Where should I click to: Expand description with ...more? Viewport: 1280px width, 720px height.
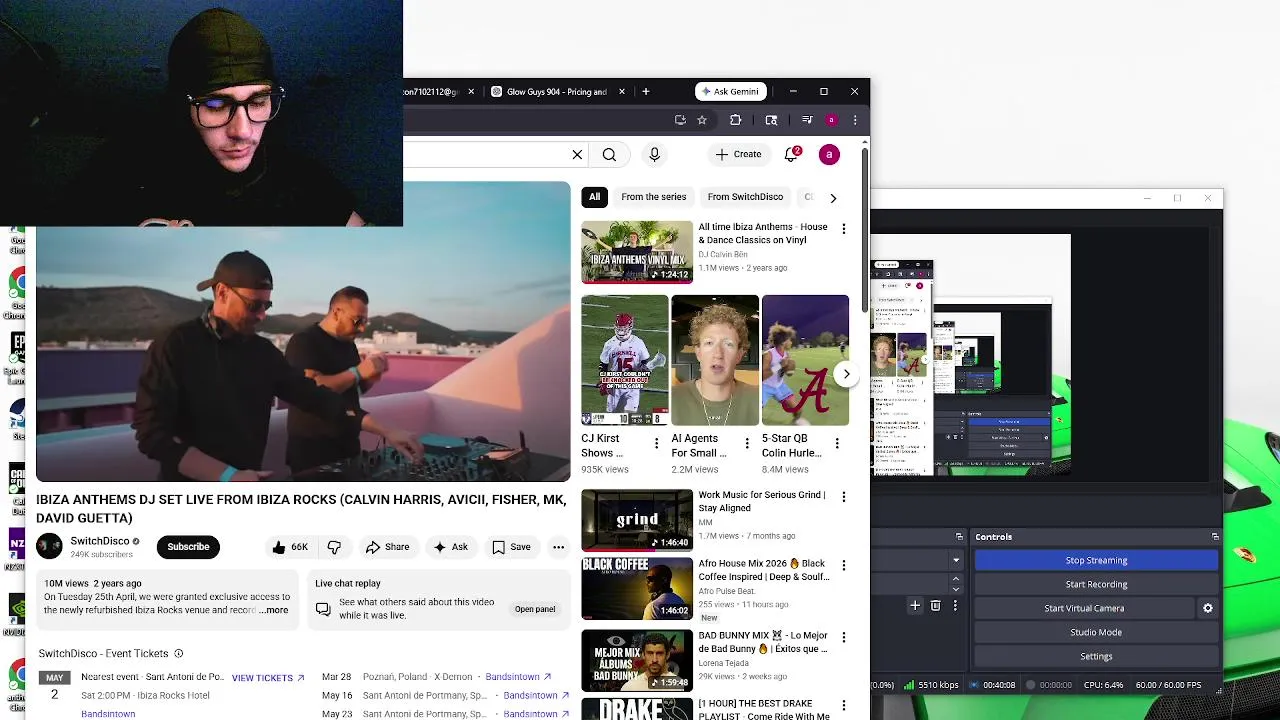pyautogui.click(x=273, y=610)
